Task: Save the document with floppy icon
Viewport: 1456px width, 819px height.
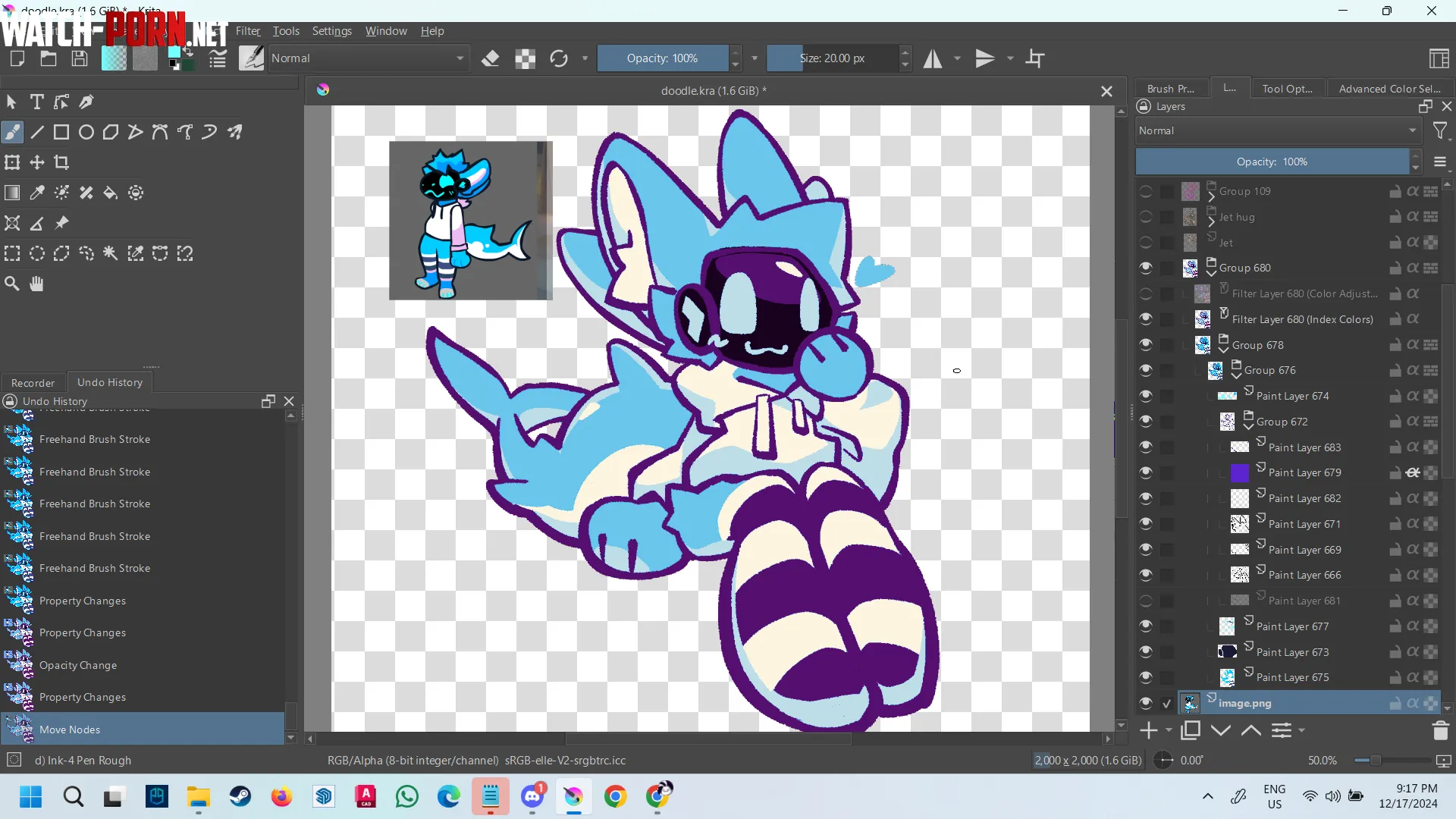Action: [x=80, y=58]
